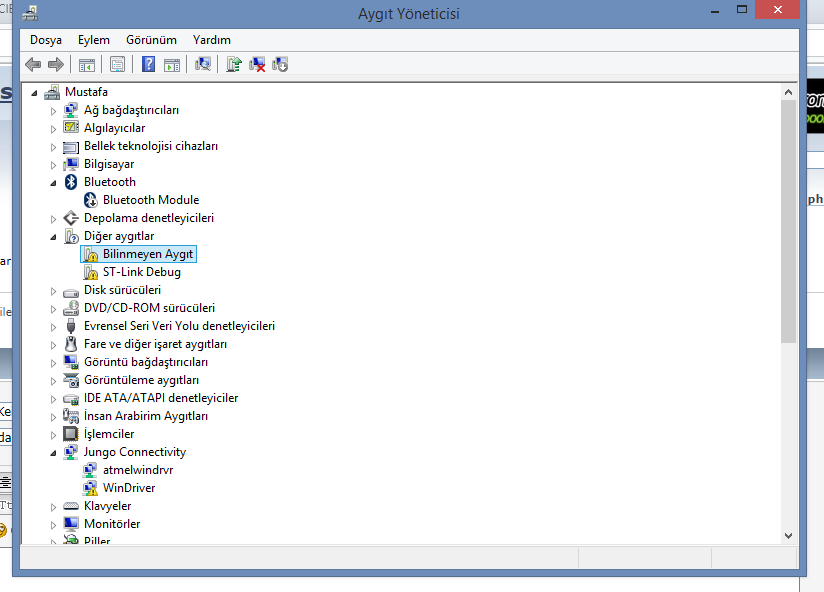824x592 pixels.
Task: Expand Görüntü bağdaştırıcıları category
Action: coord(53,363)
